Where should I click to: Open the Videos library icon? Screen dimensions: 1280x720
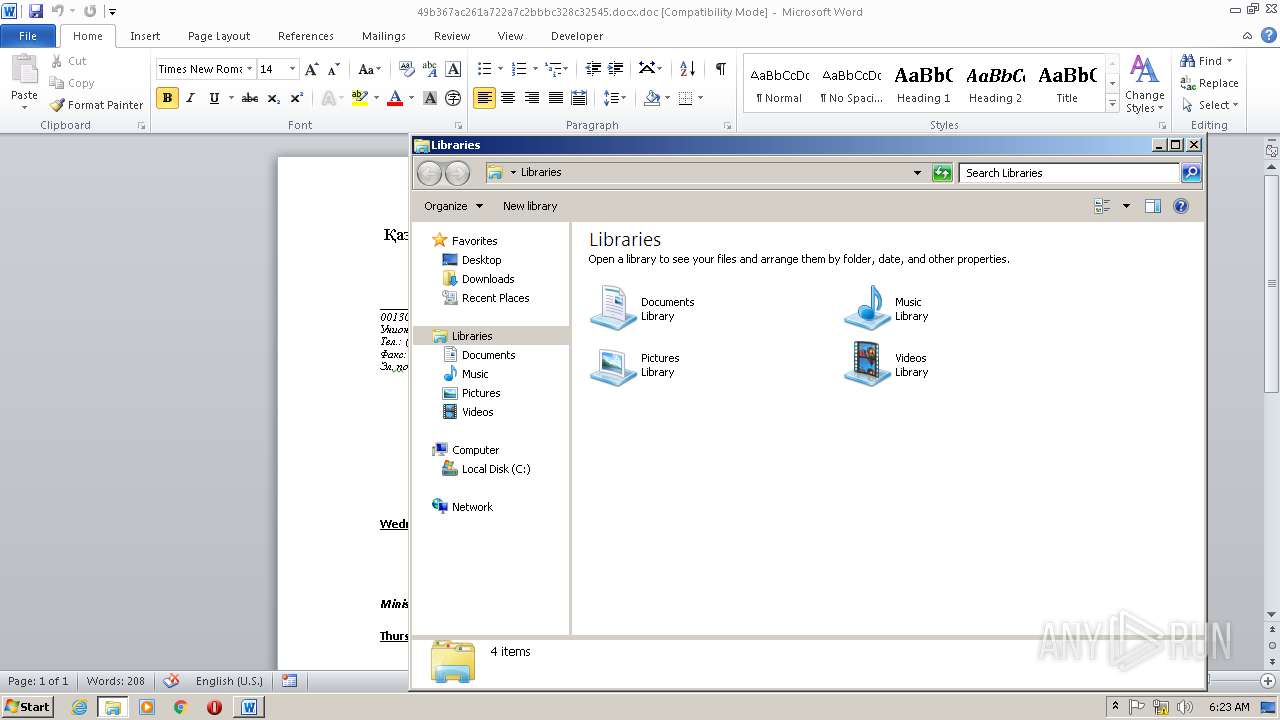[867, 364]
